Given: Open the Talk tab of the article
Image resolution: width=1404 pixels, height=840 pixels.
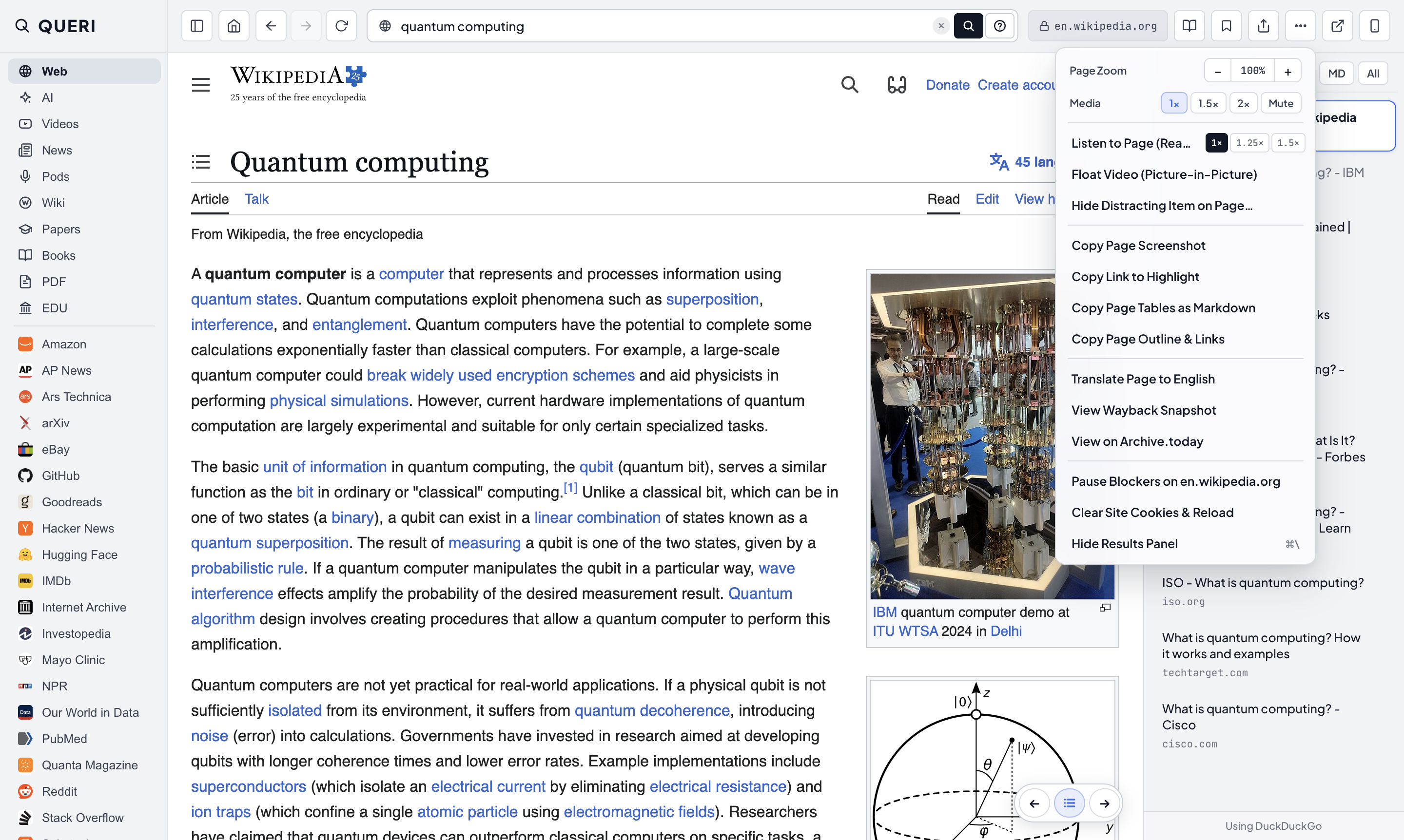Looking at the screenshot, I should pos(256,199).
